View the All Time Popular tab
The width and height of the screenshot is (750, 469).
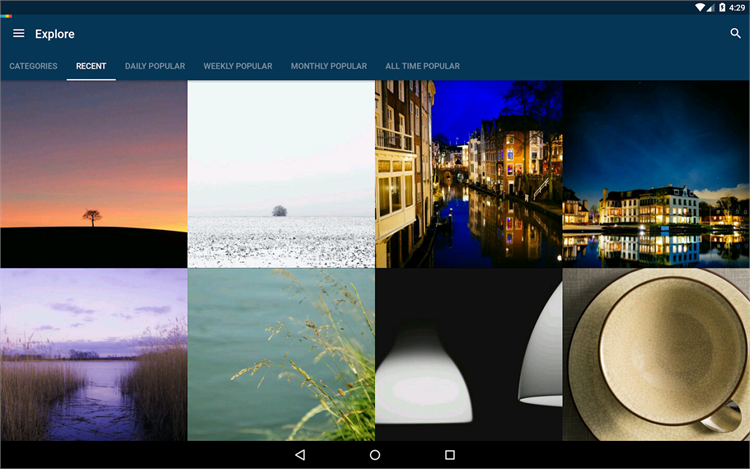tap(423, 66)
